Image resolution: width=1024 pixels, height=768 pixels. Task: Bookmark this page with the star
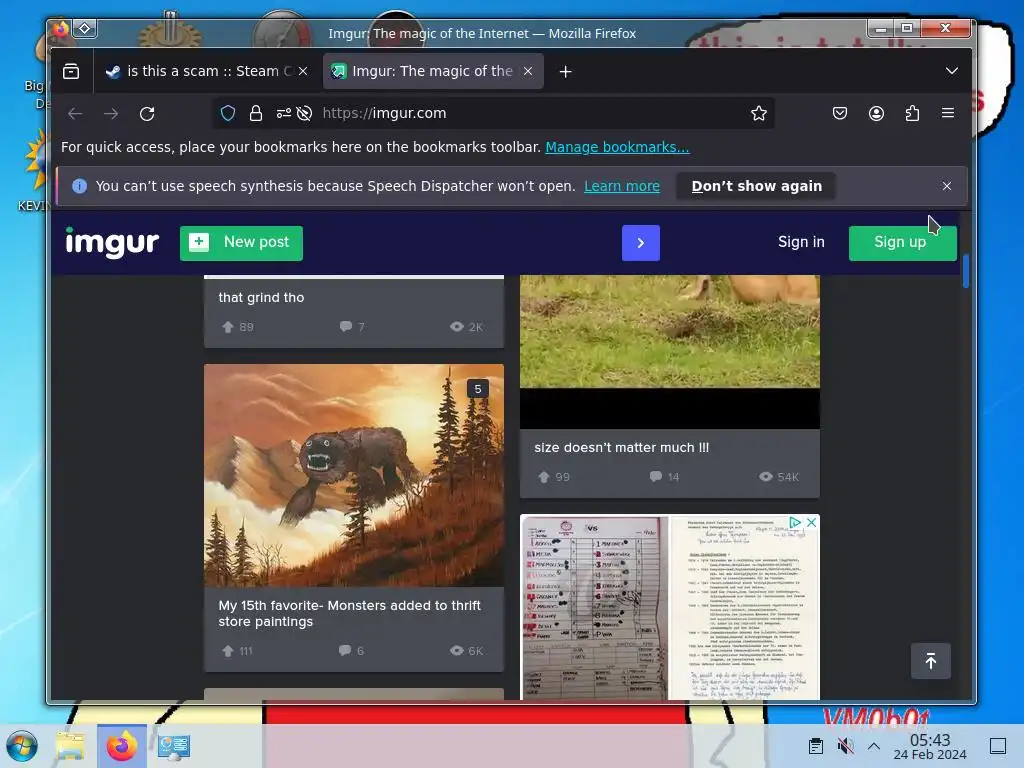pyautogui.click(x=758, y=114)
